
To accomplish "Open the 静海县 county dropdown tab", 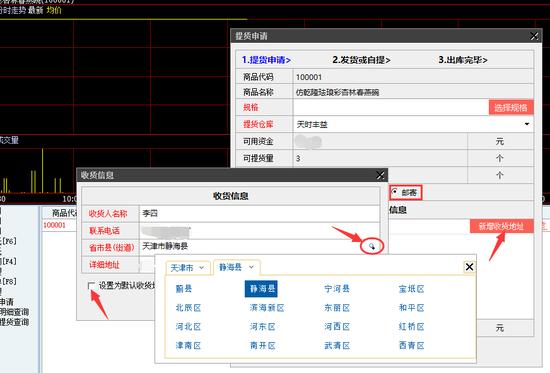I will (x=236, y=267).
